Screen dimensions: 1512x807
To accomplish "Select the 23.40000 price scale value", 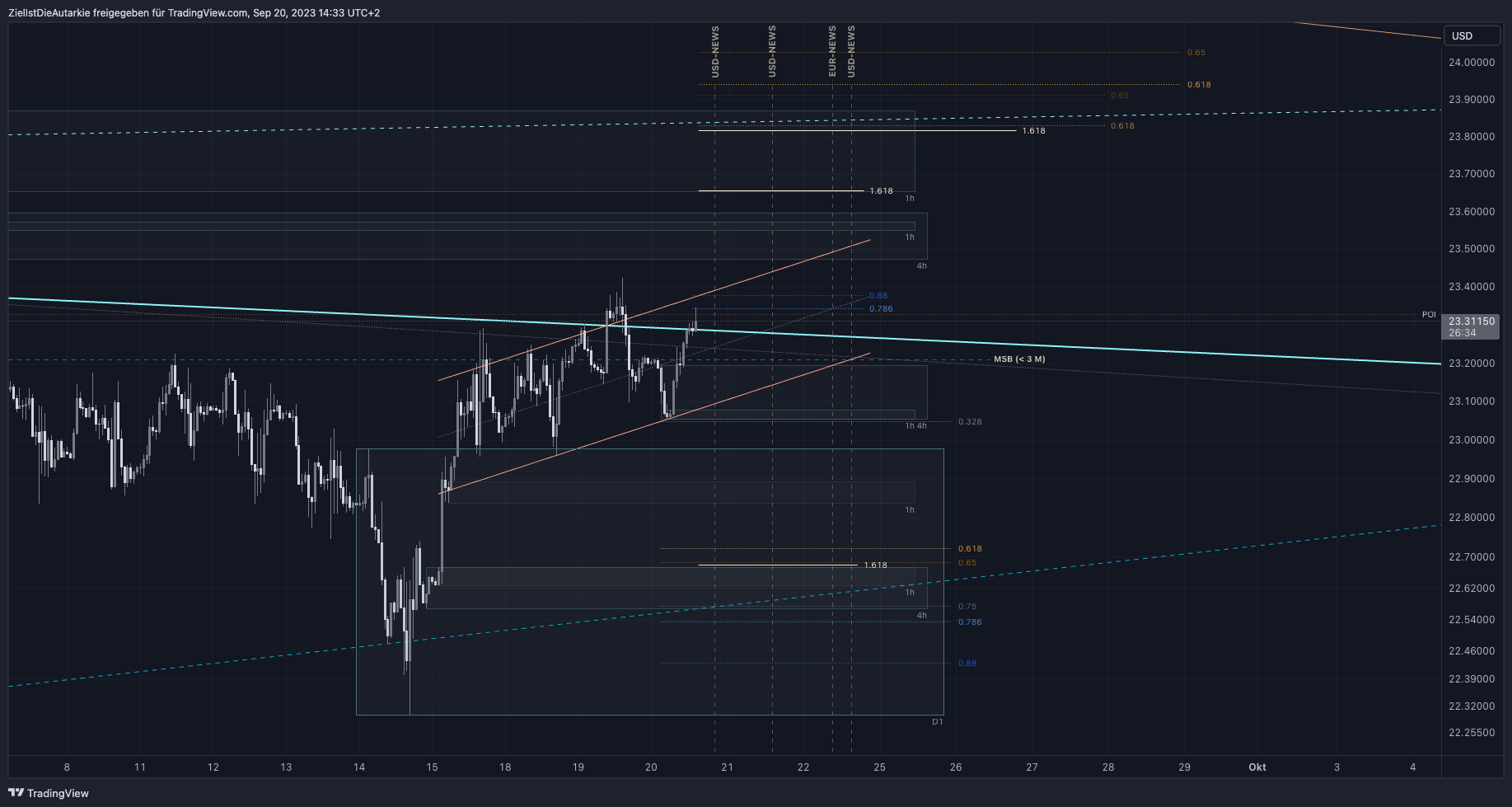I will point(1472,287).
